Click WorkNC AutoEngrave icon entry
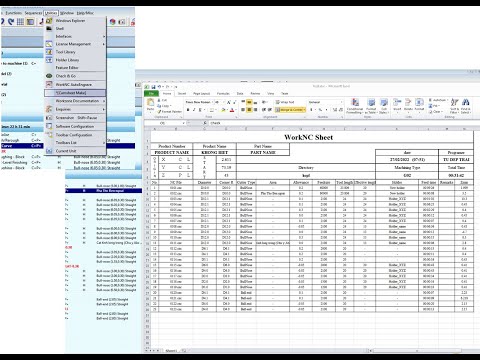This screenshot has height=360, width=480. 49,84
